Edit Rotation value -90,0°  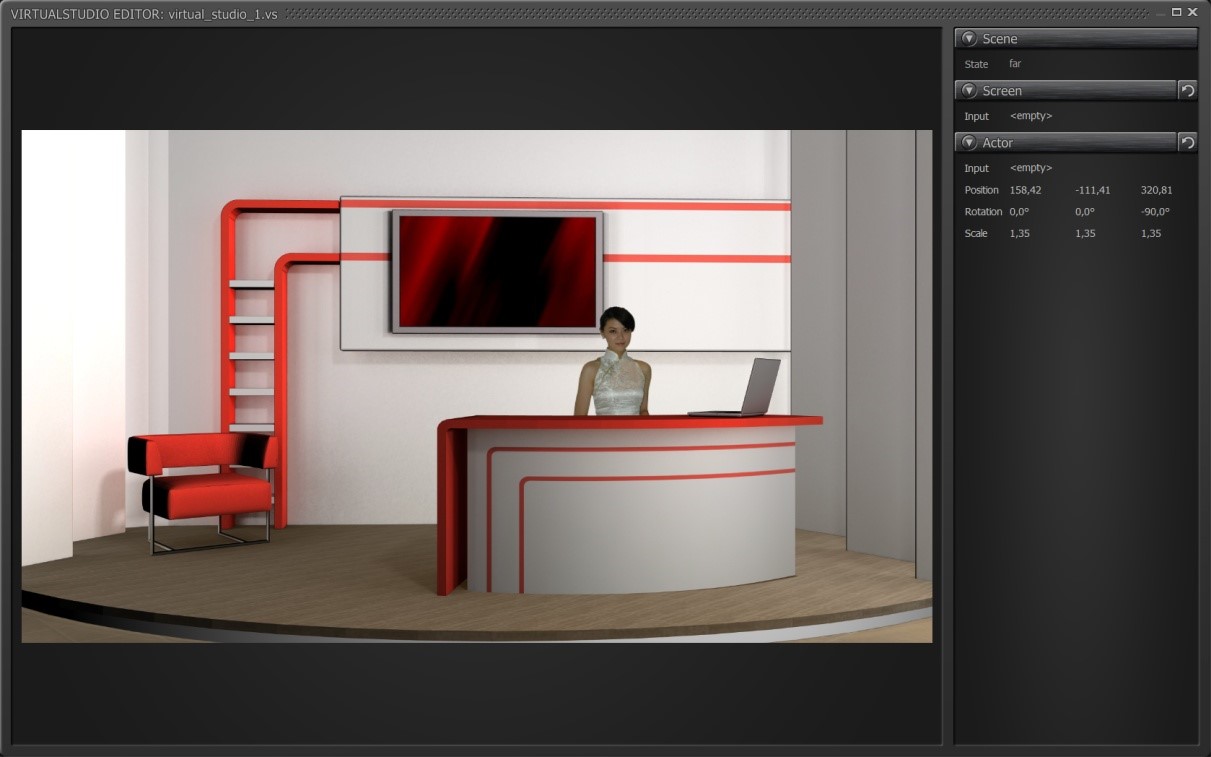1155,212
